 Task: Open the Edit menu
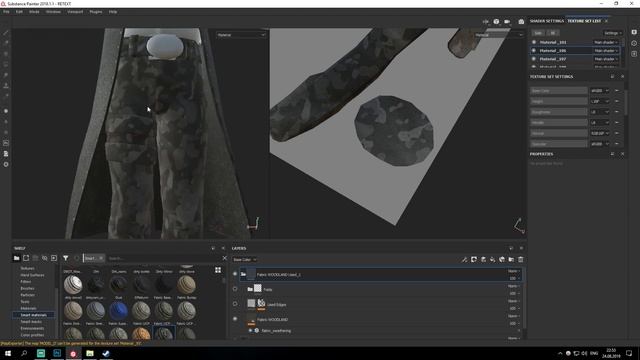click(x=19, y=12)
